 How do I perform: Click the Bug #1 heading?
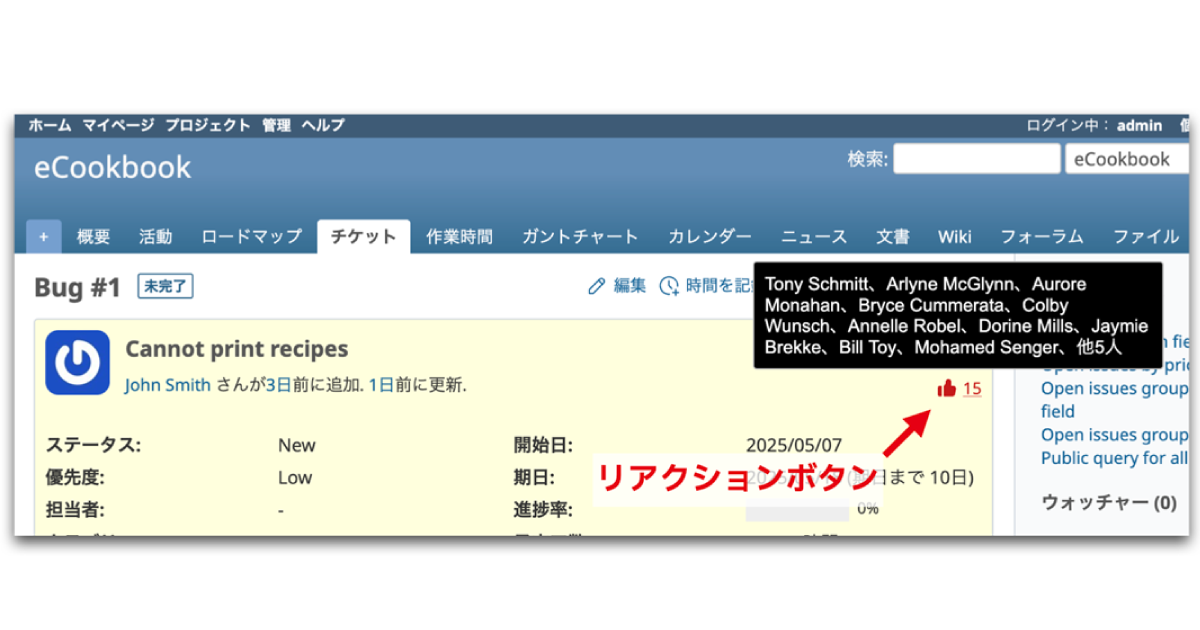77,288
